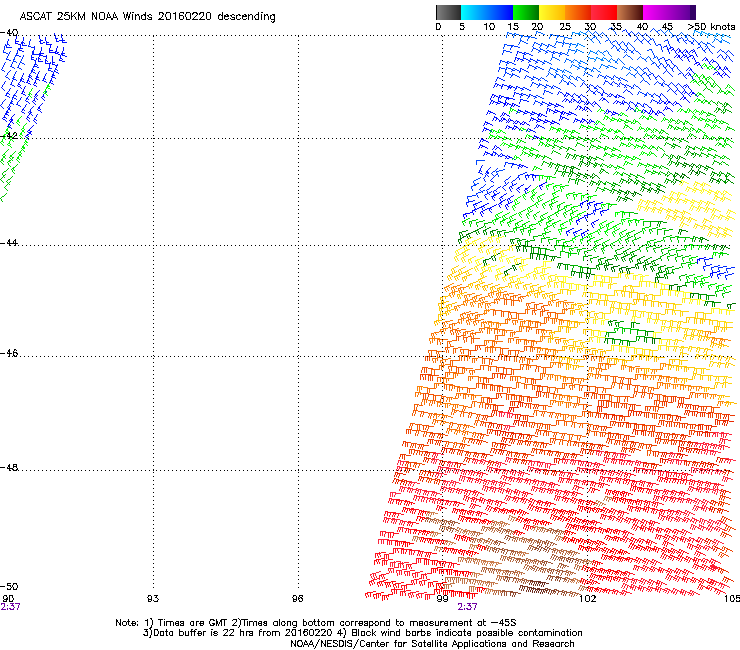Click the longitude label 99
Image resolution: width=740 pixels, height=650 pixels.
pyautogui.click(x=442, y=599)
